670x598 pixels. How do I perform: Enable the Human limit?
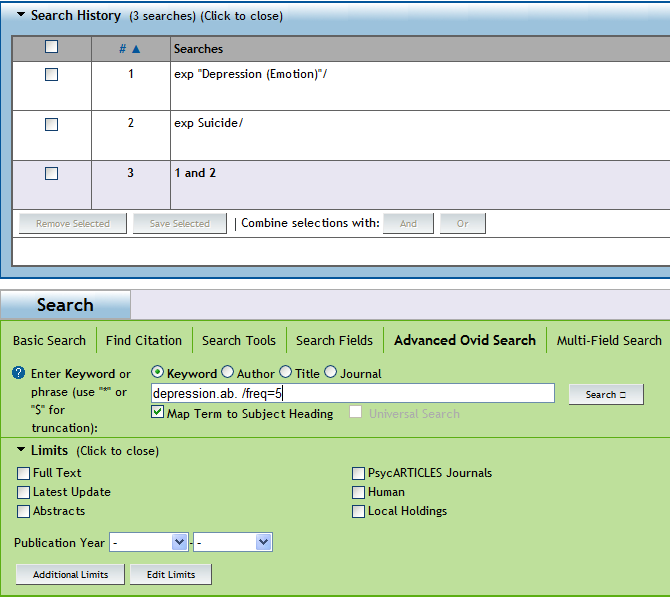coord(358,492)
